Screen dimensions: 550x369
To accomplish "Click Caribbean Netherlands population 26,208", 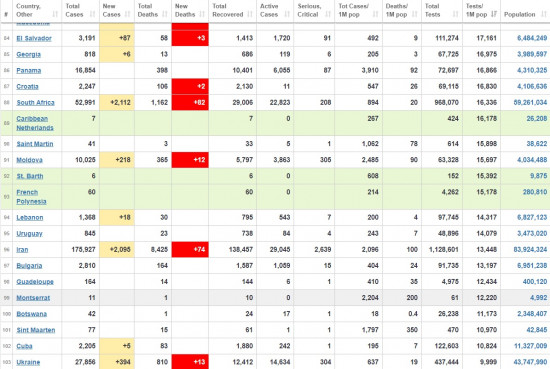I will pos(537,119).
